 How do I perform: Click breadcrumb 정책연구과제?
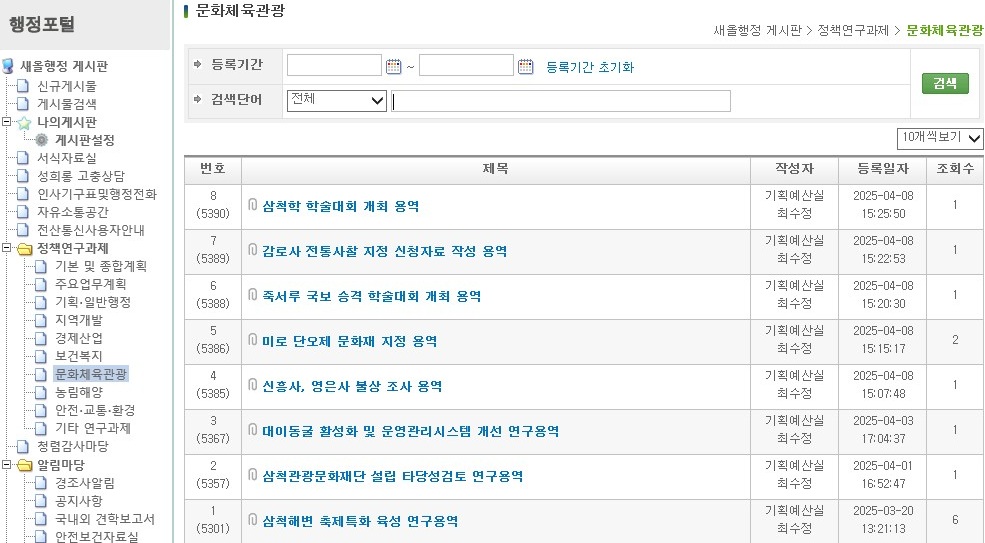(853, 31)
